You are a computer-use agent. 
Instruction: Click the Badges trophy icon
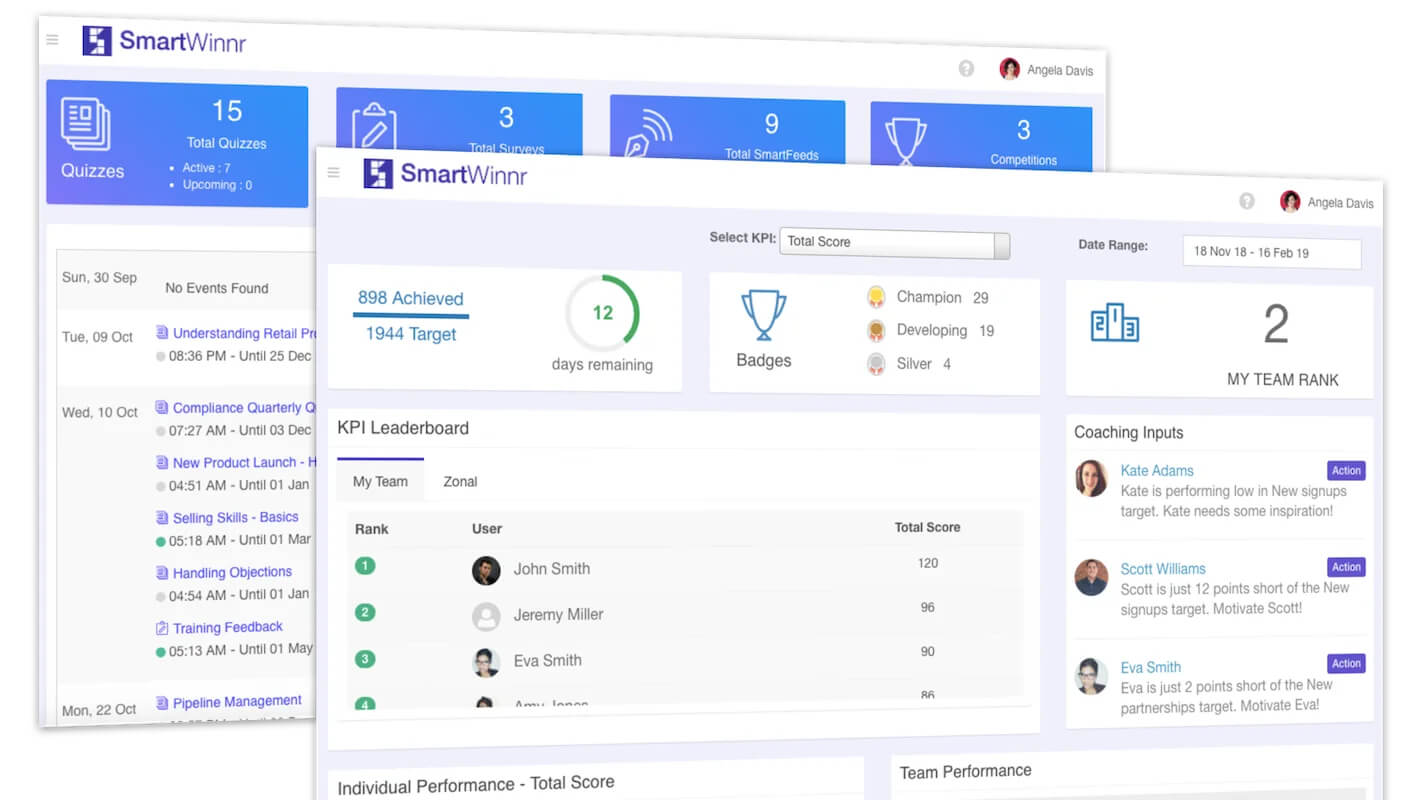pos(763,312)
